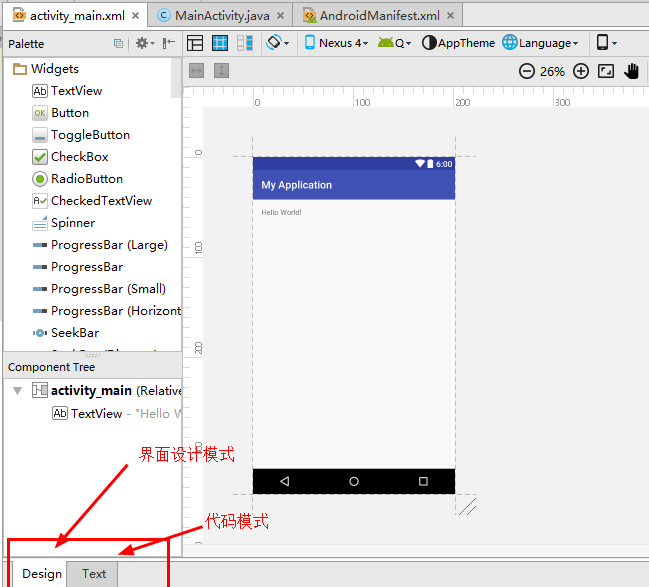This screenshot has height=587, width=649.
Task: Open the Language dropdown
Action: pos(540,43)
